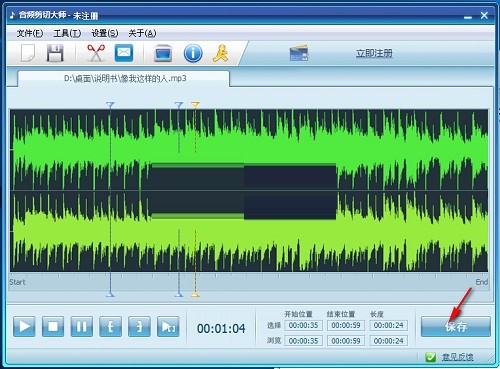Click the orange top playhead marker

click(195, 105)
